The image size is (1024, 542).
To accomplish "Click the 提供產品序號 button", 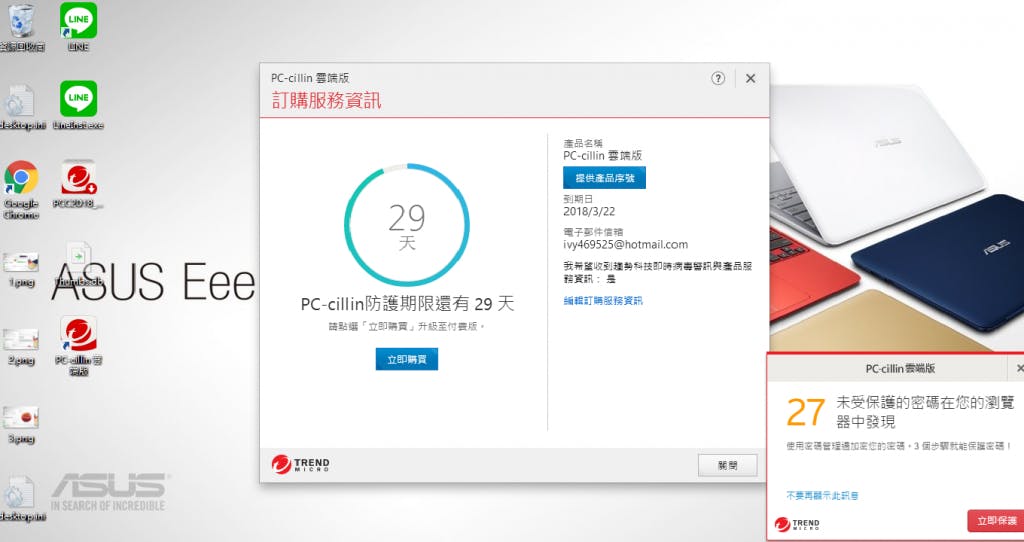I will pyautogui.click(x=604, y=178).
